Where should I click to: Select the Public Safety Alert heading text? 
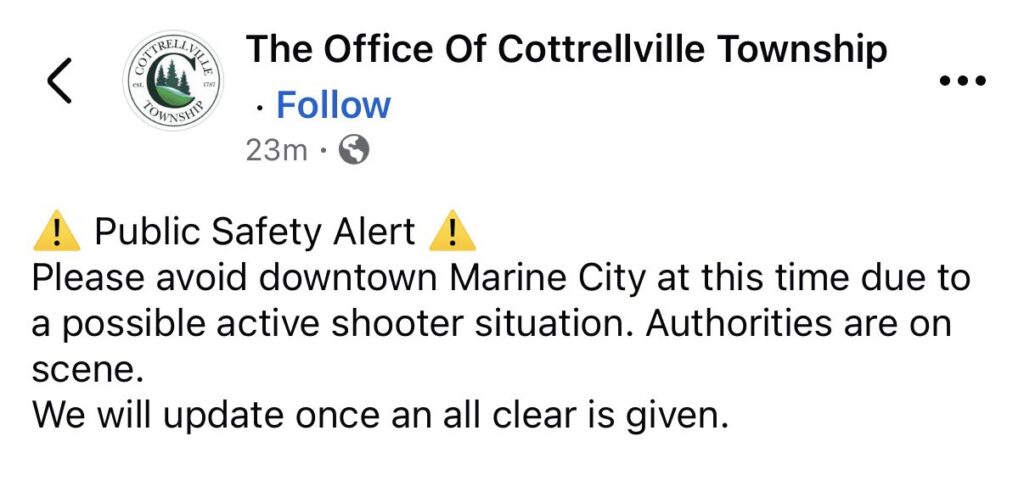[254, 232]
